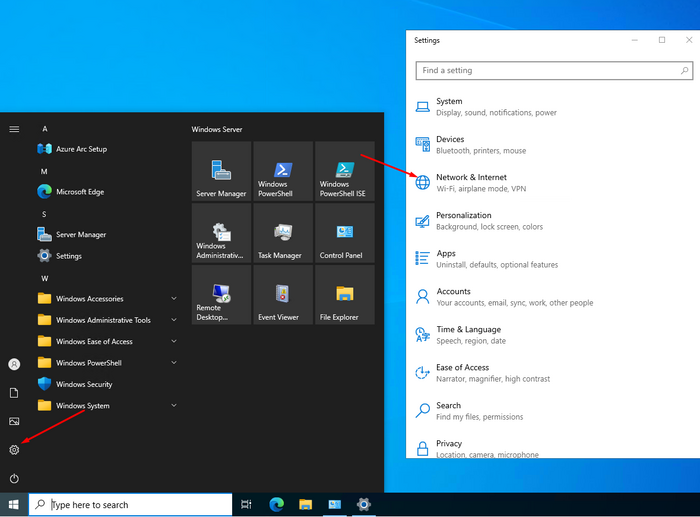This screenshot has height=517, width=700.
Task: Click the taskbar Type here to search box
Action: tap(130, 504)
